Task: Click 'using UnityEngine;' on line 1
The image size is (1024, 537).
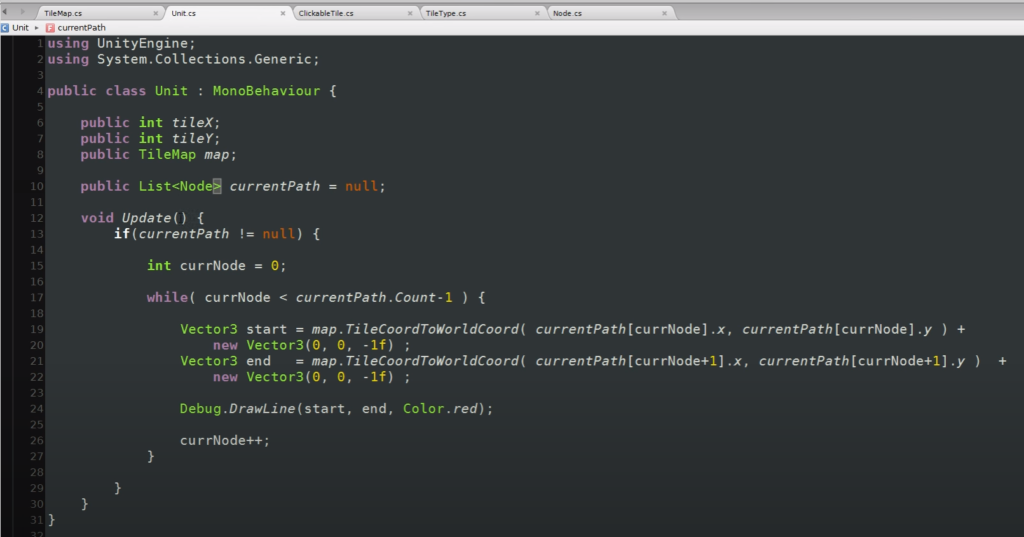Action: pos(121,43)
